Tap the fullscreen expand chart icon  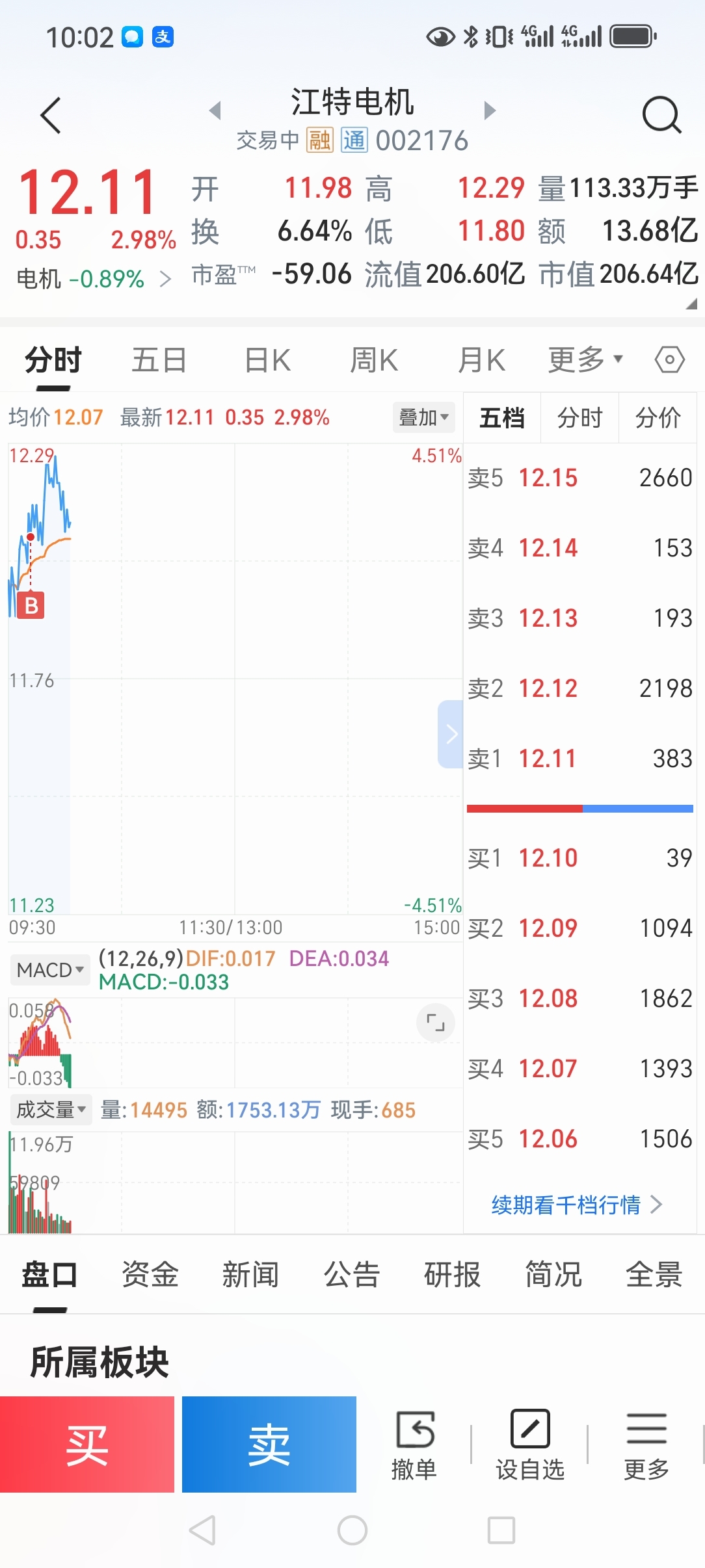click(436, 1023)
